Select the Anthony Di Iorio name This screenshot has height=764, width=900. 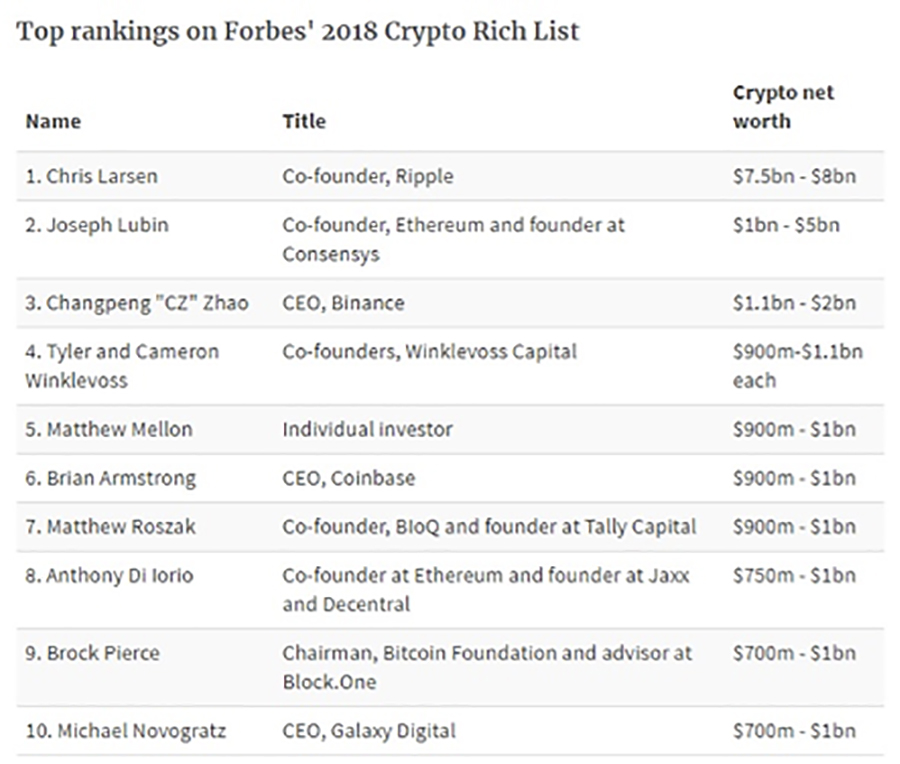(x=109, y=576)
